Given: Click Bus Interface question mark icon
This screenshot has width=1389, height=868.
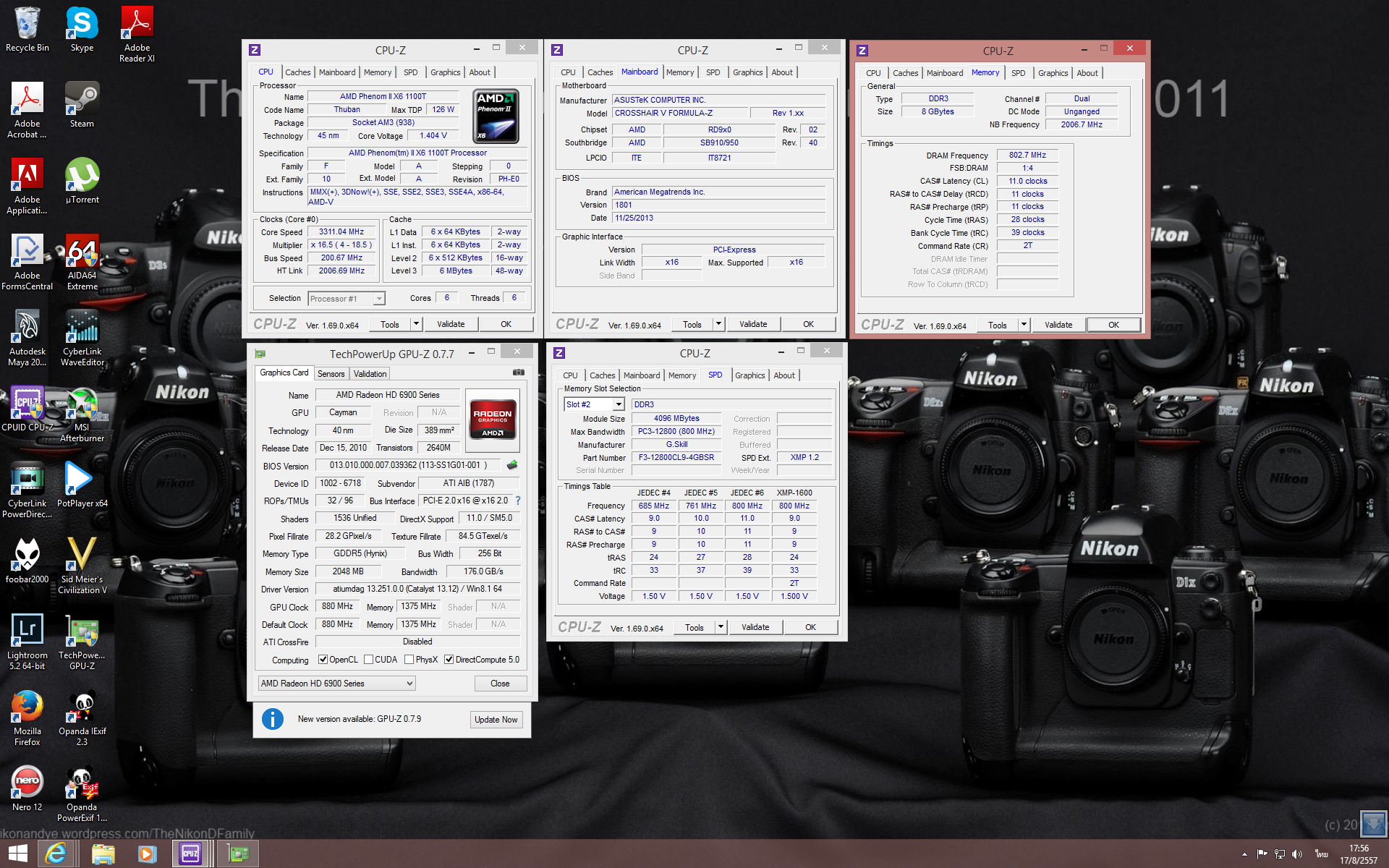Looking at the screenshot, I should click(x=518, y=501).
